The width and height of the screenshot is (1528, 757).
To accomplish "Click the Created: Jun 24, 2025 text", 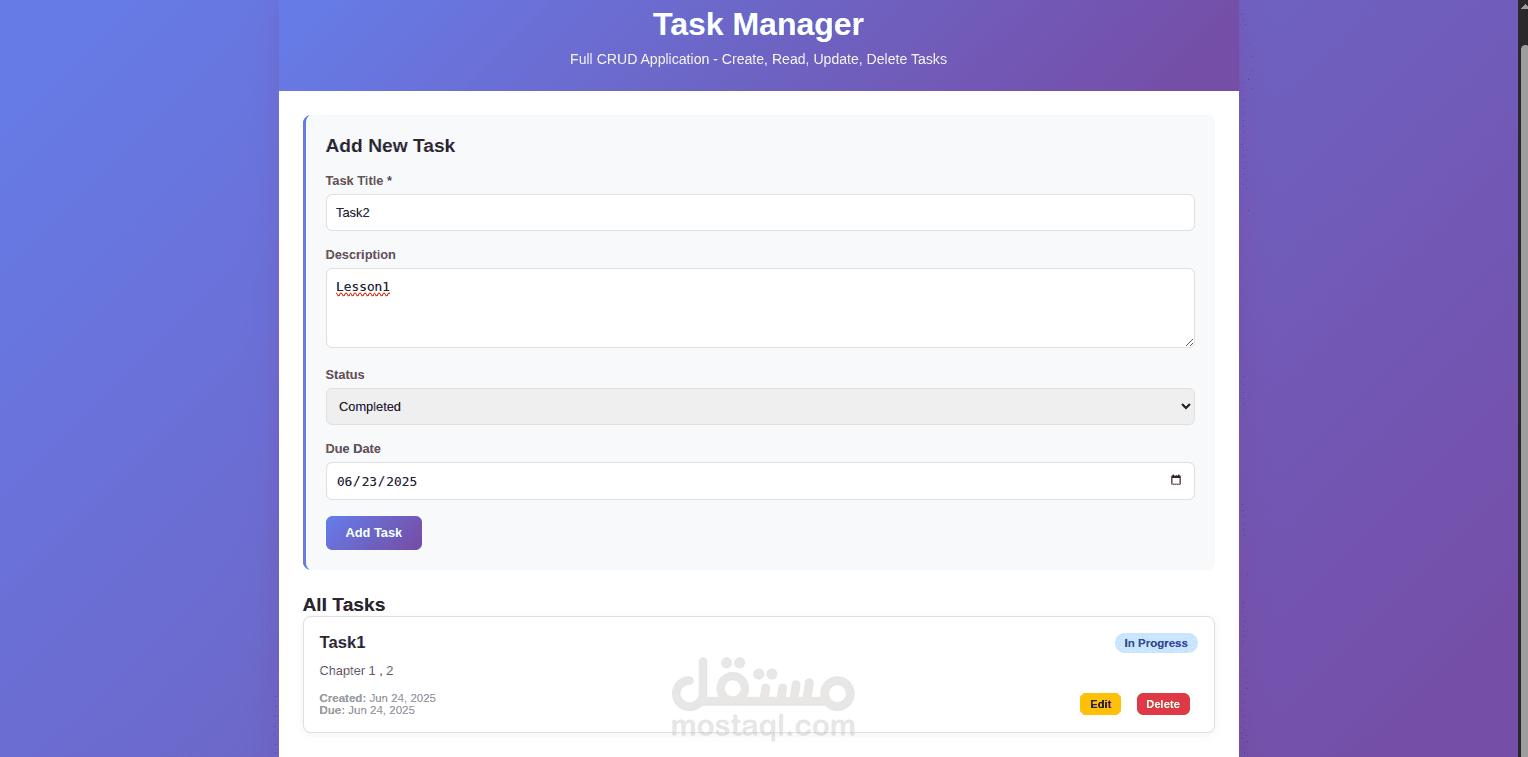I will pyautogui.click(x=377, y=698).
